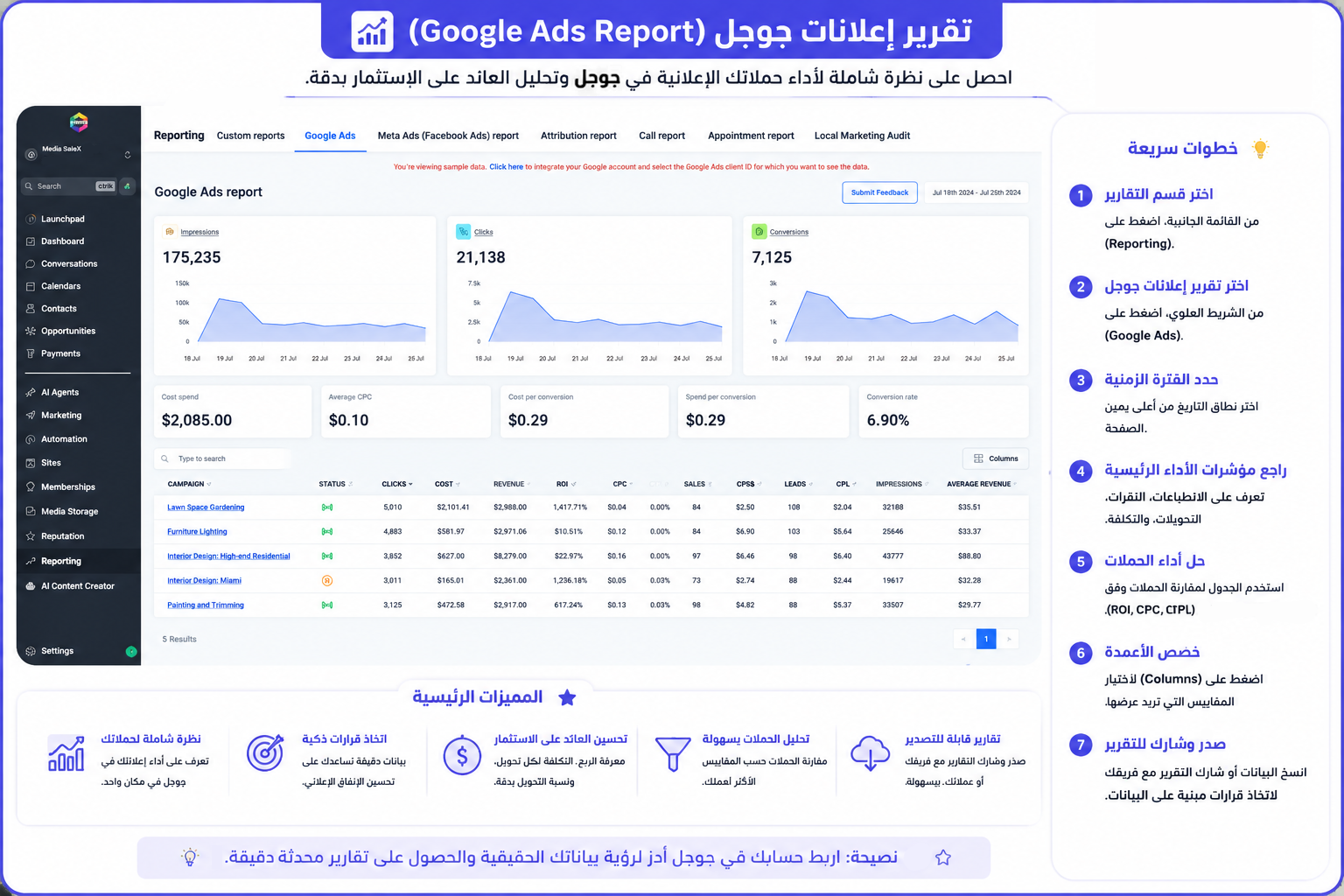Open Conversations in the sidebar
1344x896 pixels.
tap(69, 263)
